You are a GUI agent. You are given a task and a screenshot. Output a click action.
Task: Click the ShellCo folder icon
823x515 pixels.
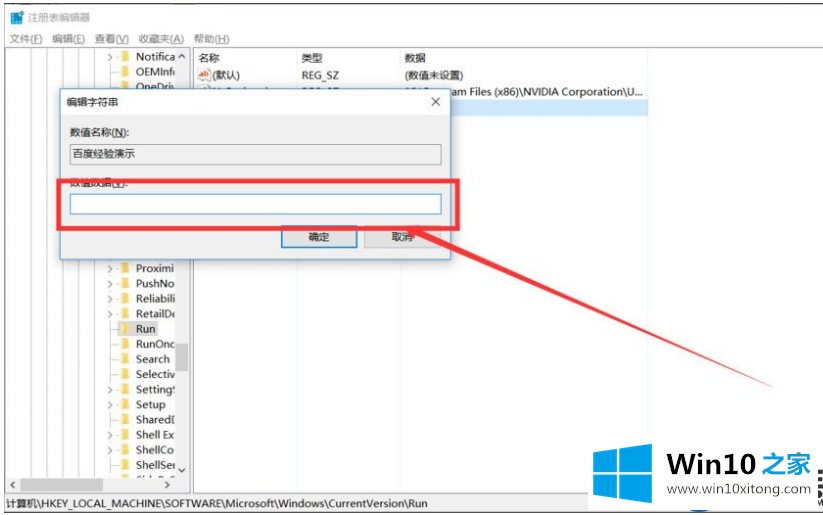click(x=125, y=450)
